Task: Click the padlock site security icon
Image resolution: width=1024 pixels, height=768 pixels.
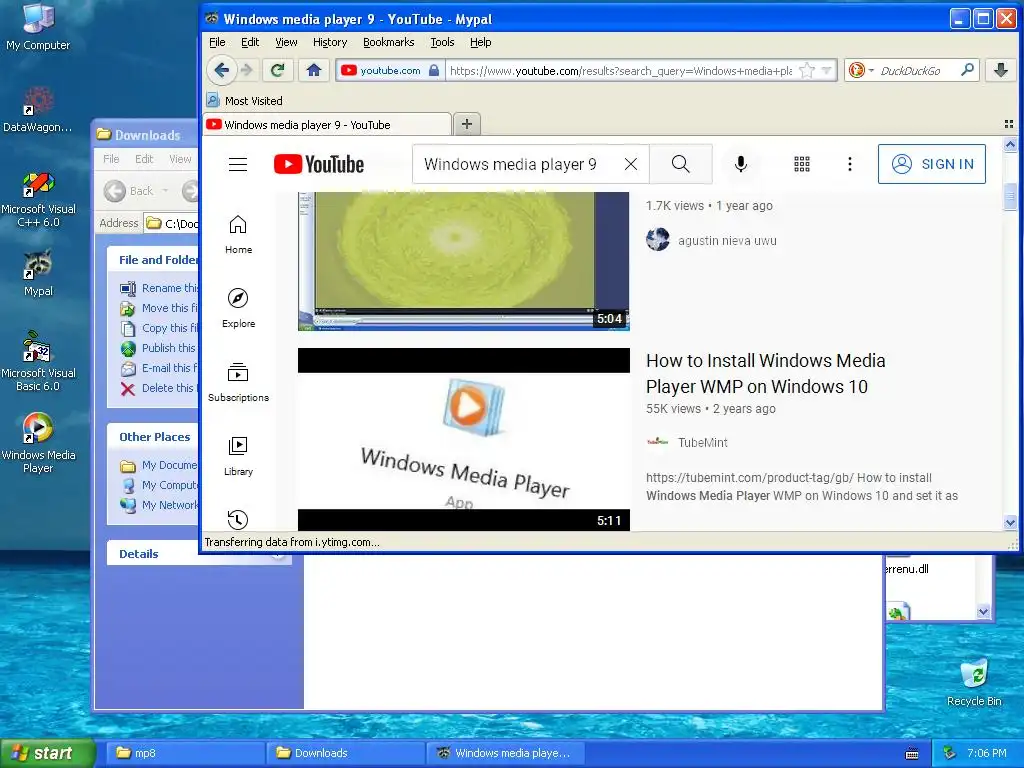Action: tap(434, 70)
